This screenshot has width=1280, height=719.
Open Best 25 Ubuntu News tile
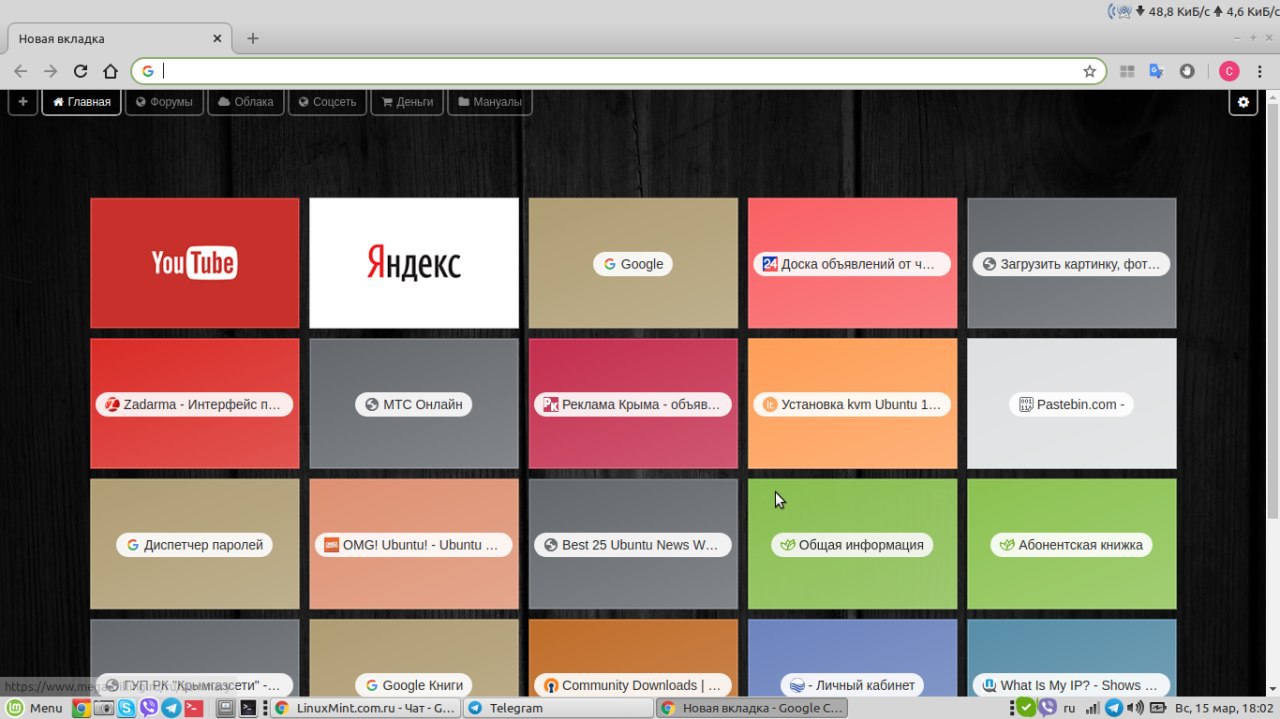click(633, 544)
